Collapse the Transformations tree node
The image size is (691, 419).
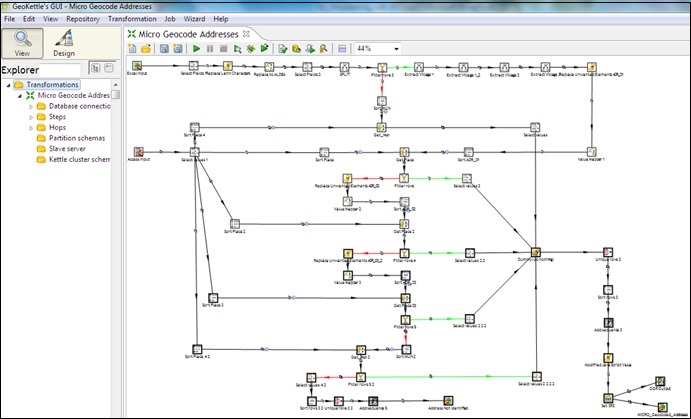[x=7, y=84]
